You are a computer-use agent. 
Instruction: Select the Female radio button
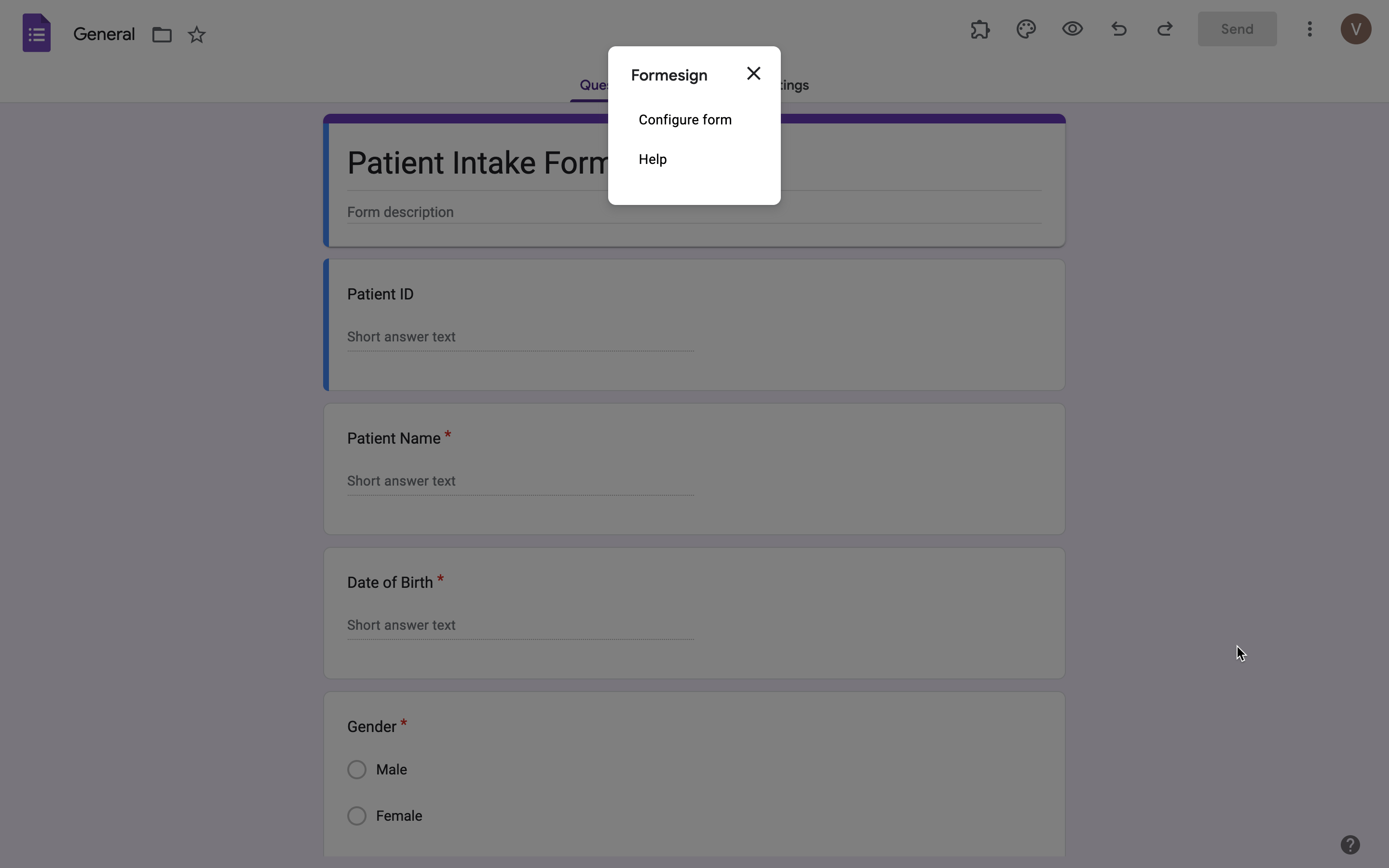[x=356, y=815]
